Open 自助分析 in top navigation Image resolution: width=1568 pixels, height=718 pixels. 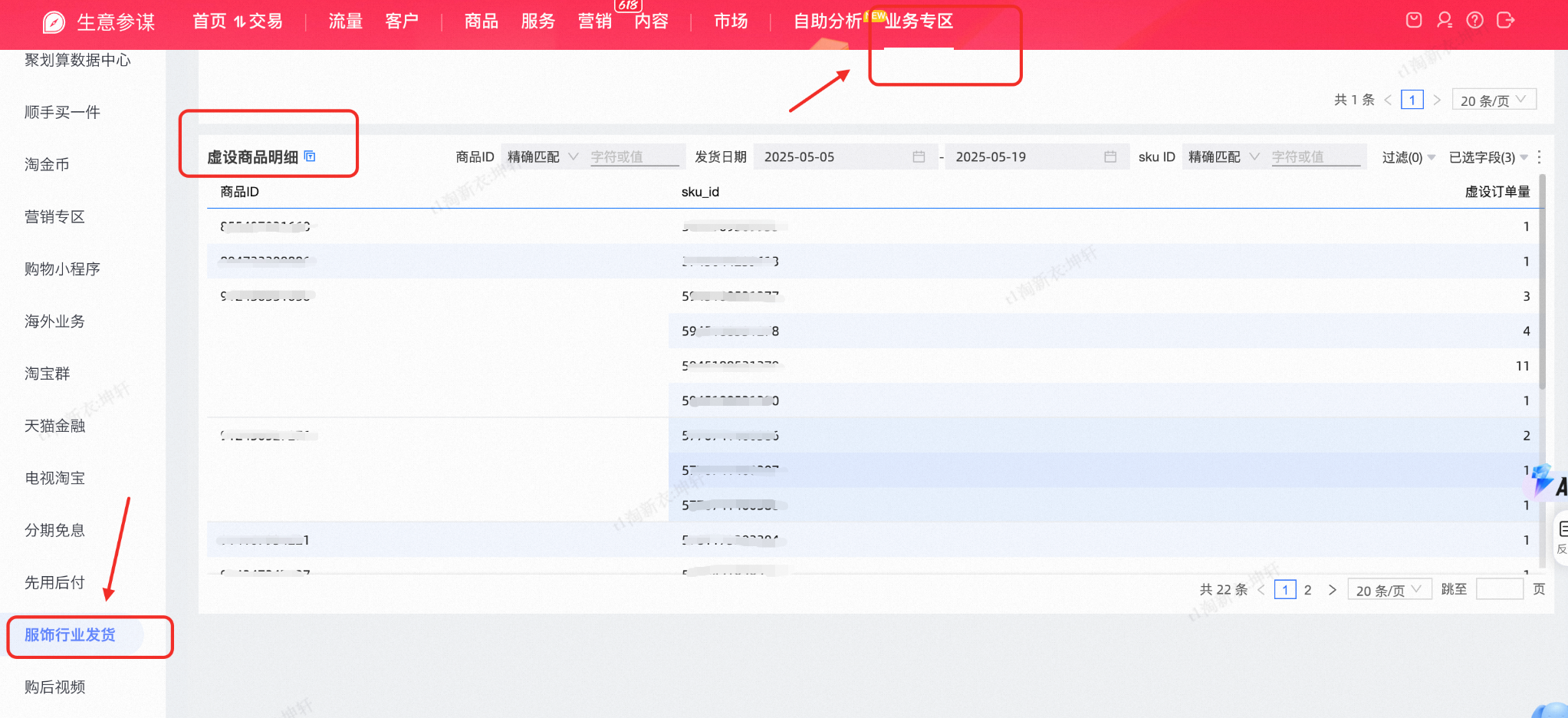(x=828, y=21)
